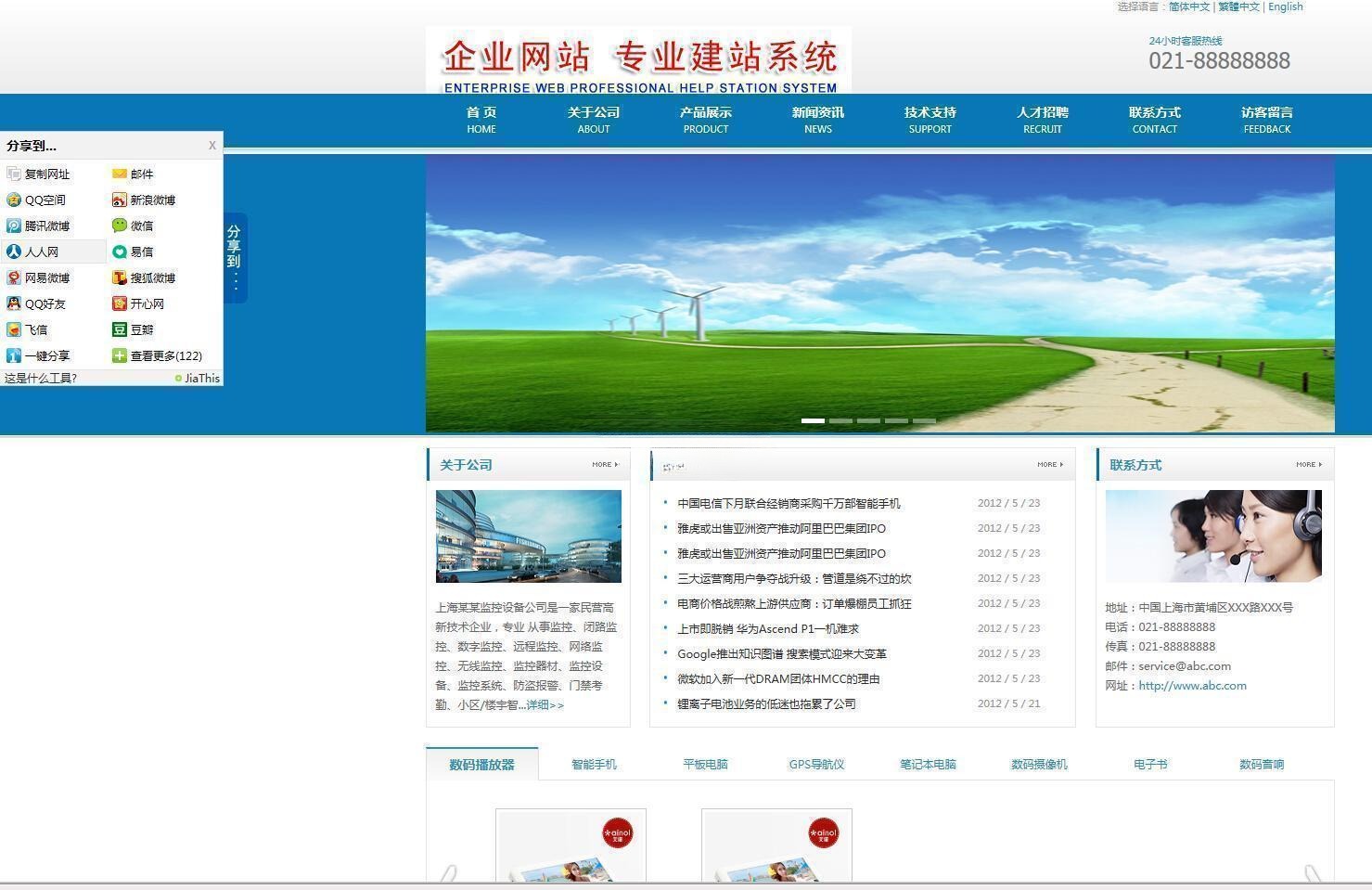This screenshot has width=1372, height=890.
Task: Share to 新浪微博
Action: tap(146, 200)
